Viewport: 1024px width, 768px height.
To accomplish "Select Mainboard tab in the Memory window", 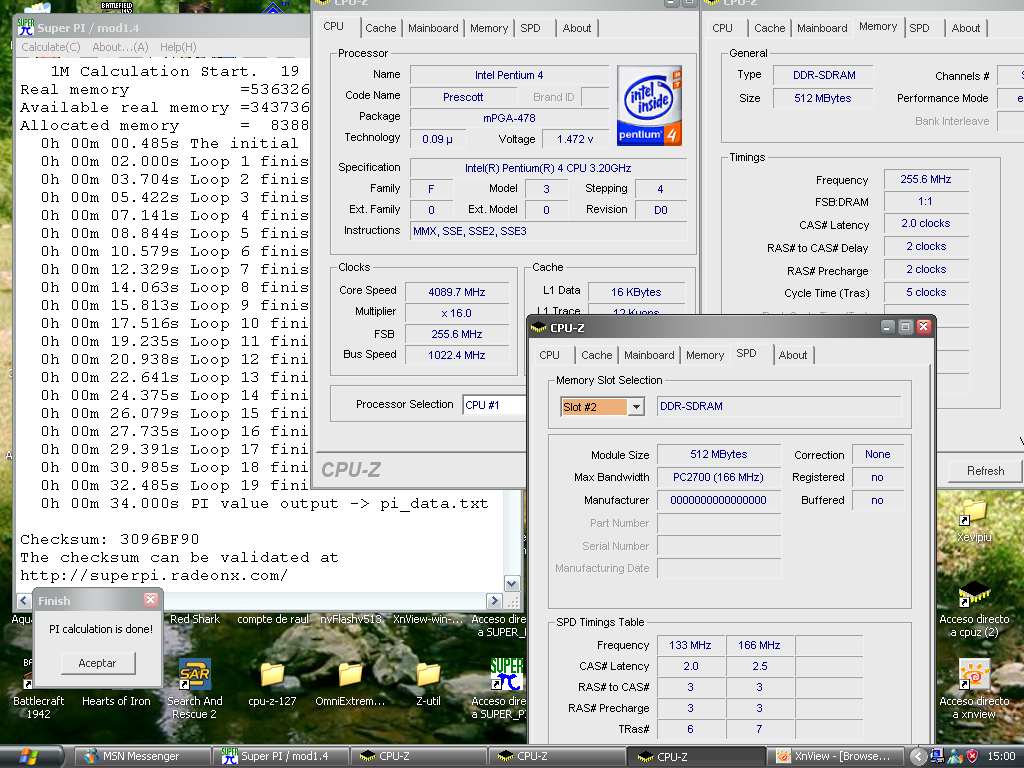I will click(x=822, y=28).
